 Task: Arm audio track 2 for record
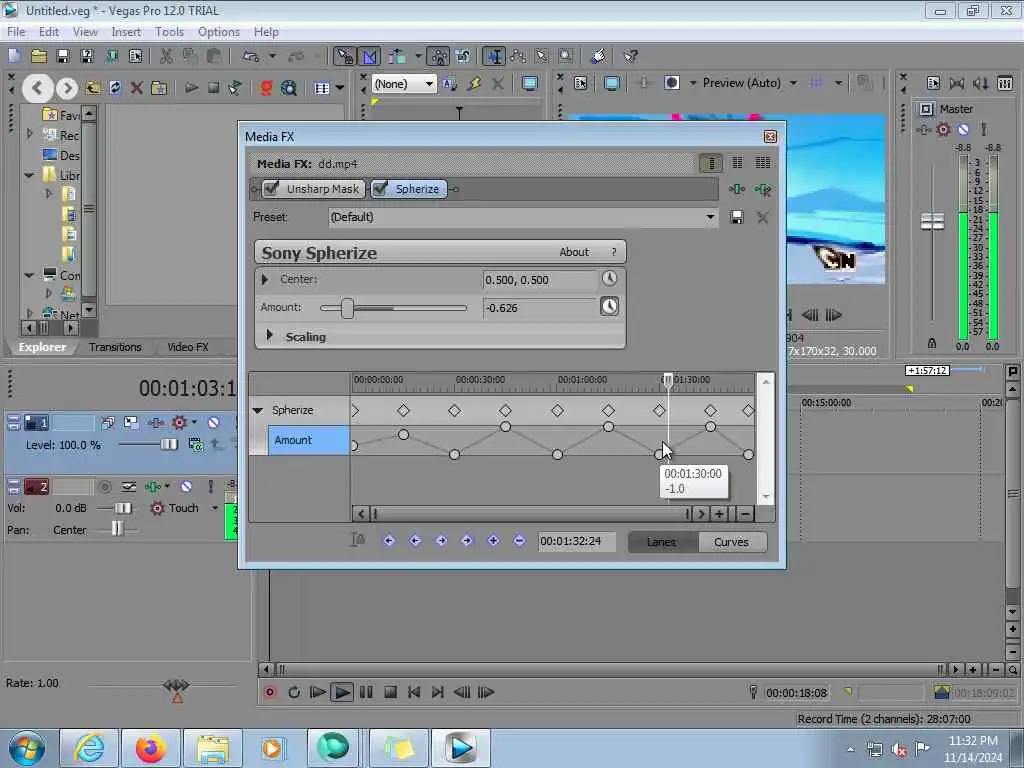coord(104,487)
